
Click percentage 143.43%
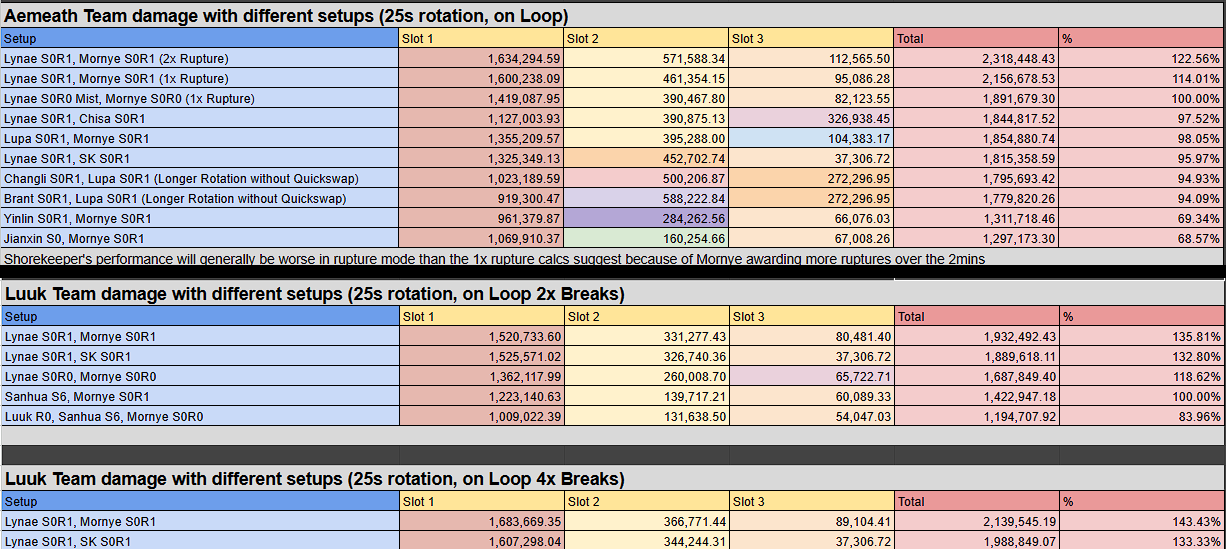coord(1141,522)
